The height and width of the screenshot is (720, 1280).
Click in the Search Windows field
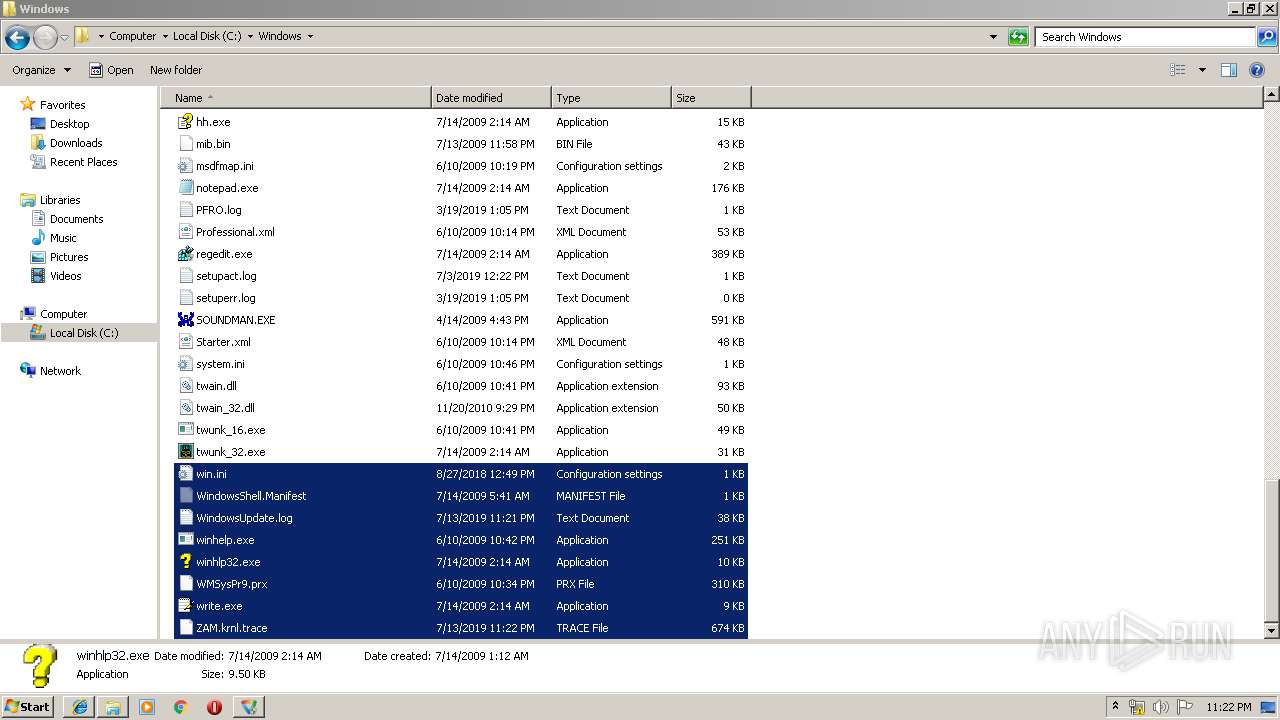[1145, 37]
